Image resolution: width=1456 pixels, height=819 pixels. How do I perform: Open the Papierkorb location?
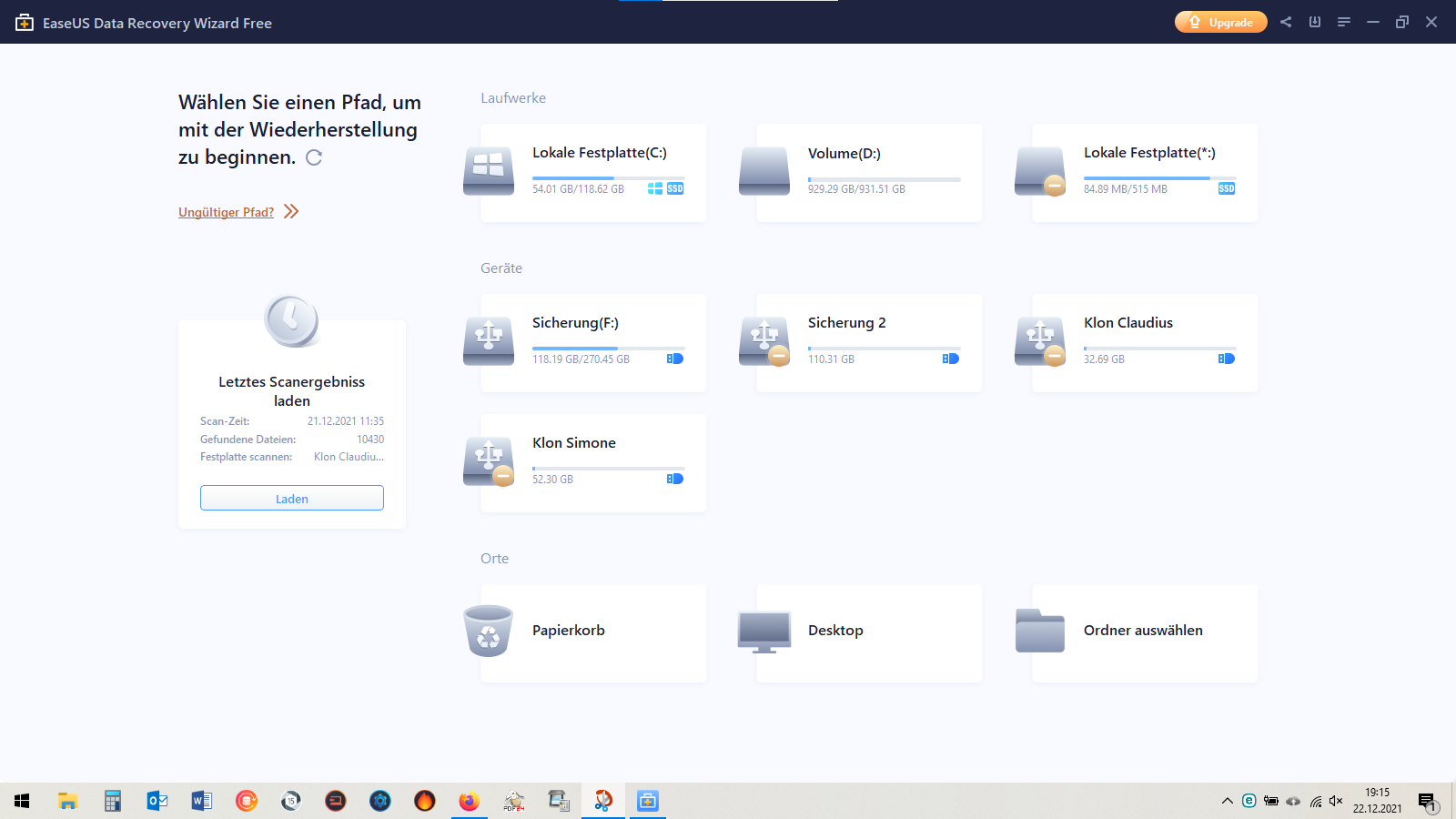(593, 633)
